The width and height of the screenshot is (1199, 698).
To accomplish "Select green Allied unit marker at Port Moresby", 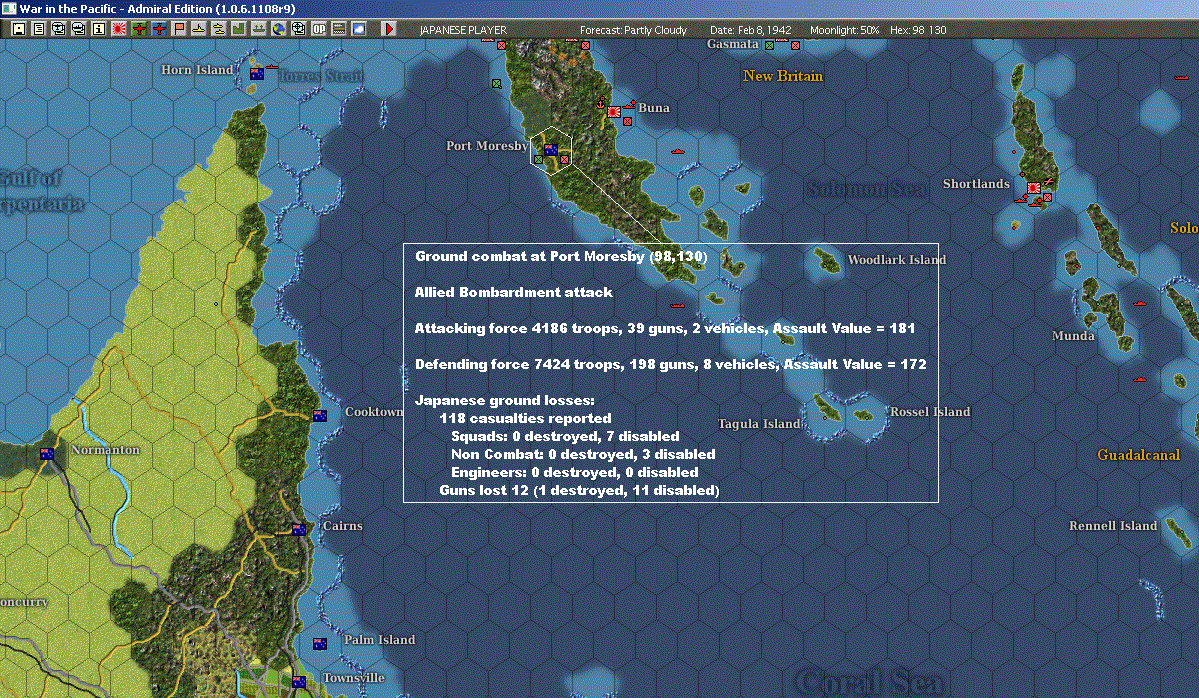I will [x=538, y=160].
